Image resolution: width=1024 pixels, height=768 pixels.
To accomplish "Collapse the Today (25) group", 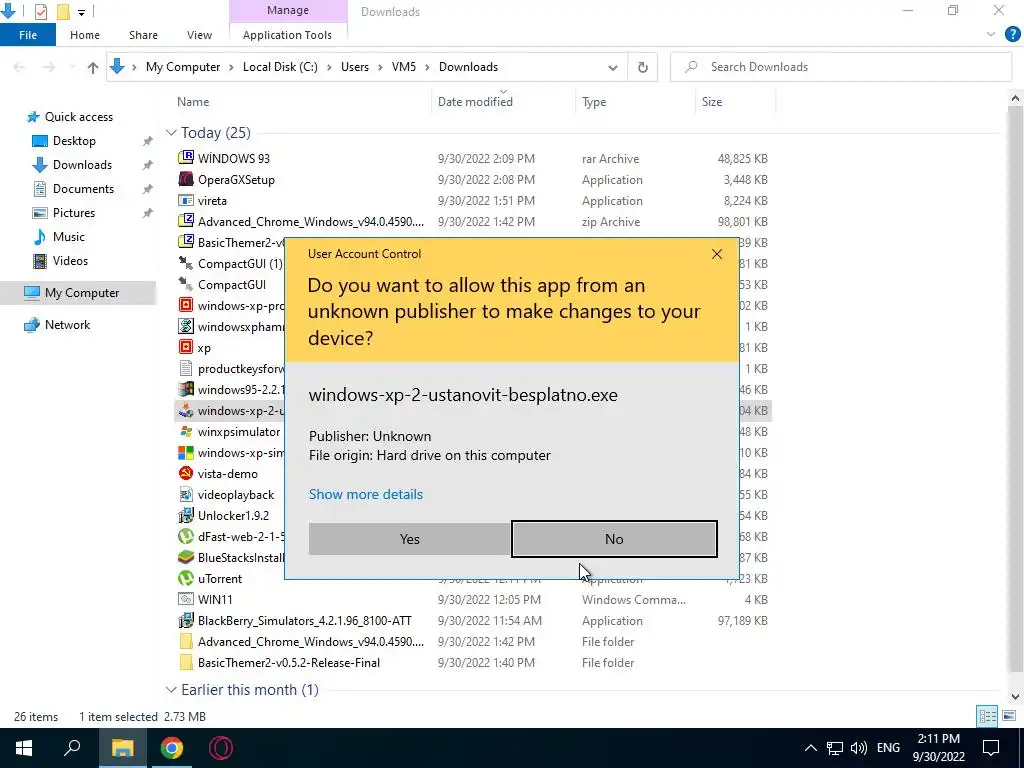I will click(x=171, y=133).
